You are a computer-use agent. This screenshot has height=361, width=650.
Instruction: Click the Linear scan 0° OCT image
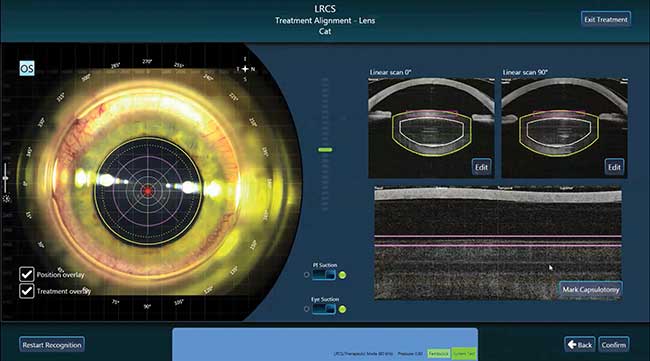point(431,128)
